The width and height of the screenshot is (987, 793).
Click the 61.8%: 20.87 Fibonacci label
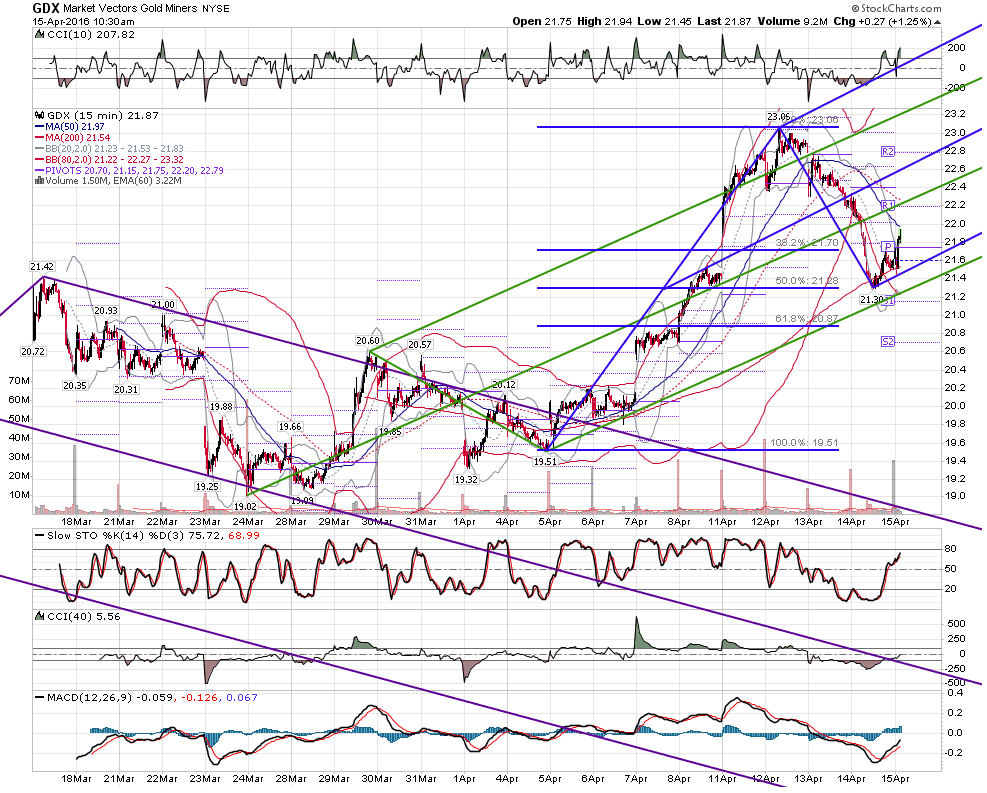[x=807, y=319]
